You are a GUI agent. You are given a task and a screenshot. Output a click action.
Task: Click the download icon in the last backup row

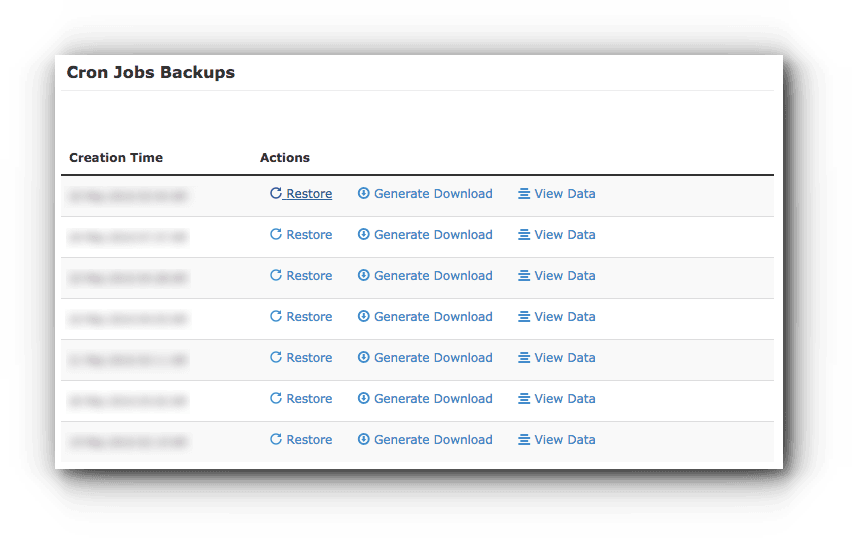tap(364, 439)
